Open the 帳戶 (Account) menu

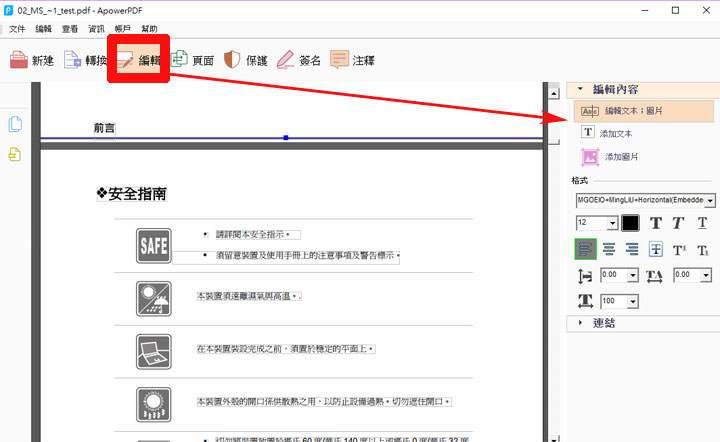[123, 29]
